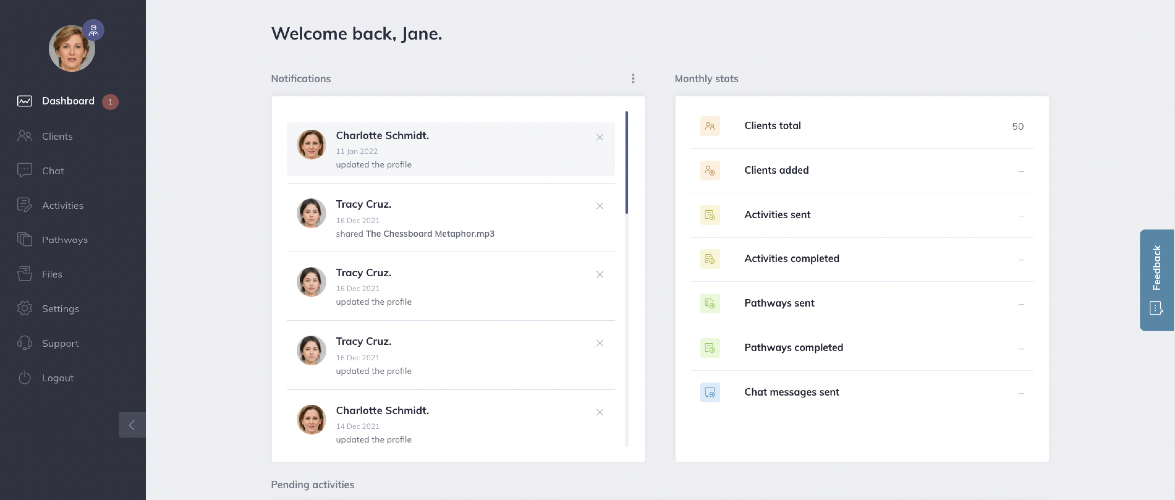Select Logout in the sidebar

(58, 378)
